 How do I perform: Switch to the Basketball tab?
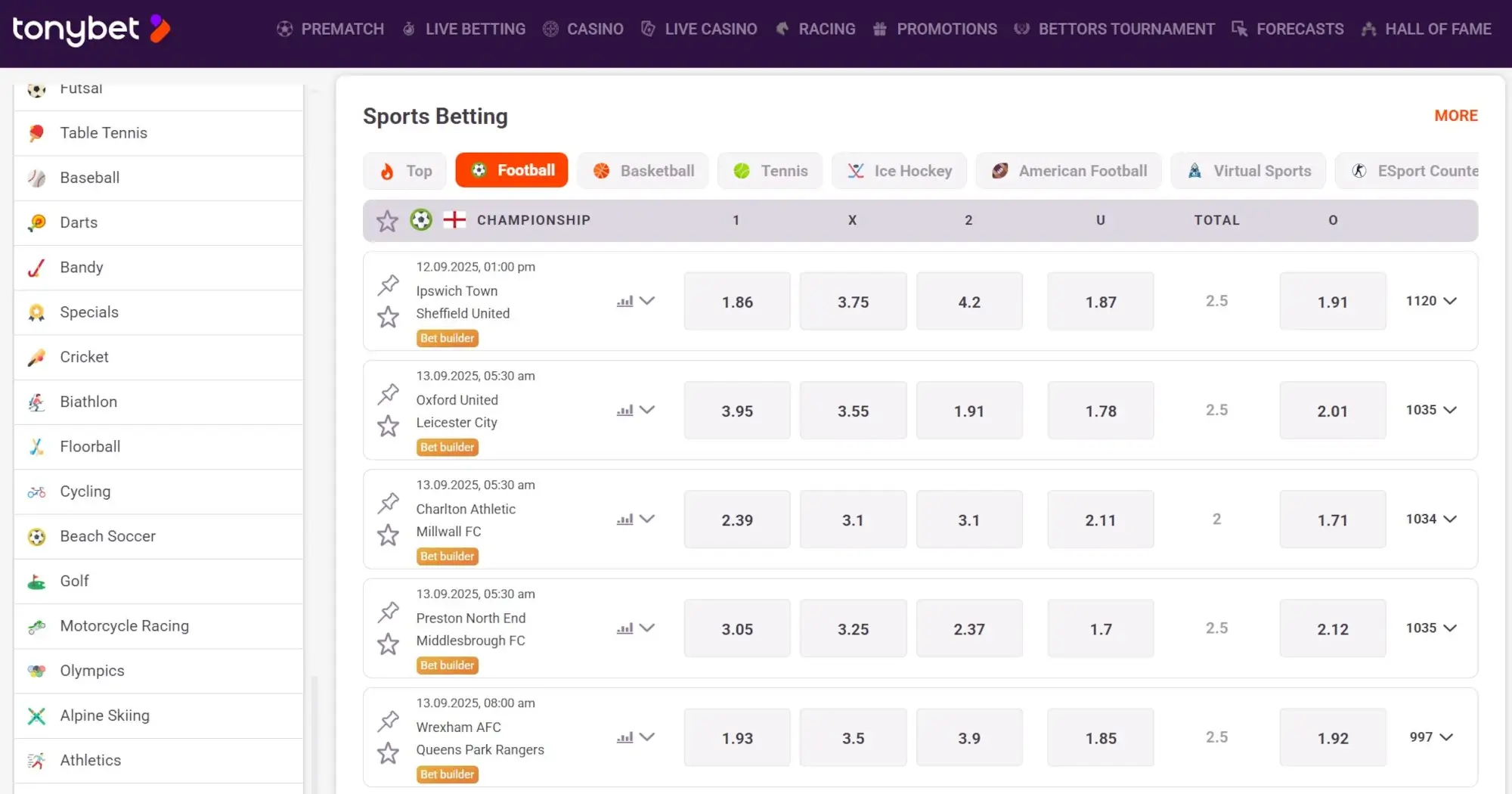click(x=643, y=171)
